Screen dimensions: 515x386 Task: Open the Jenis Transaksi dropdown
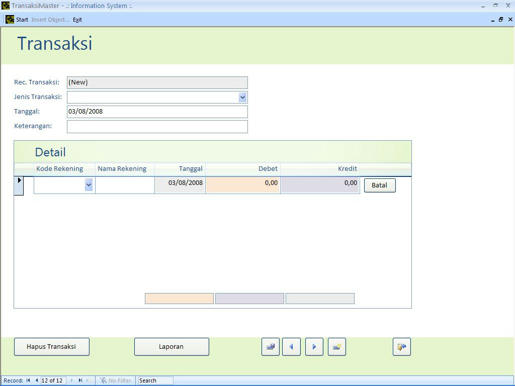243,97
